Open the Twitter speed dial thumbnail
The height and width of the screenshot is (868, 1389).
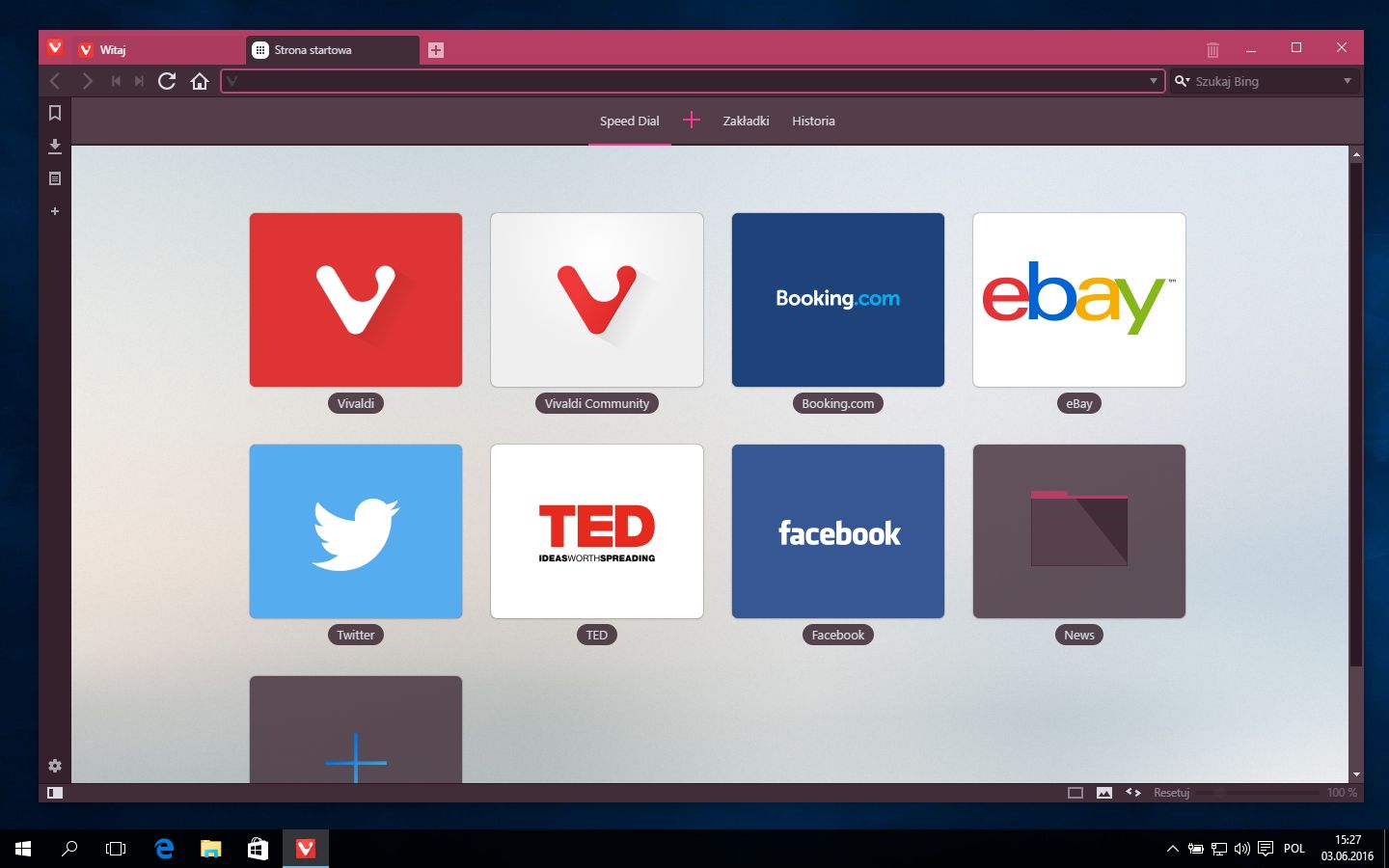[356, 531]
